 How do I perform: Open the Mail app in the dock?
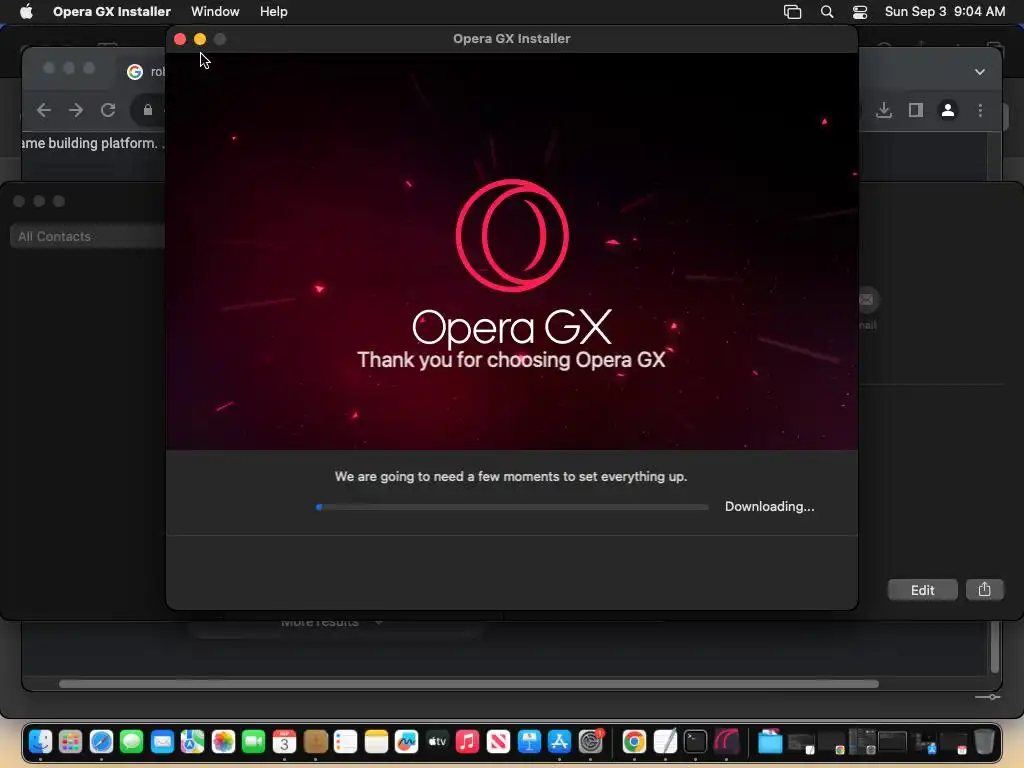coord(162,742)
